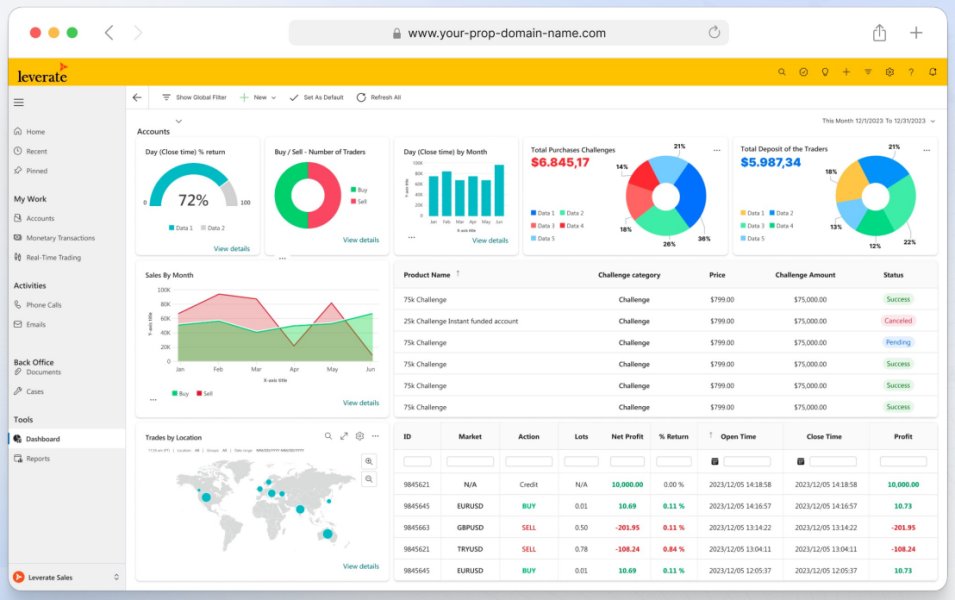
Task: Expand the New dropdown in toolbar
Action: point(273,98)
